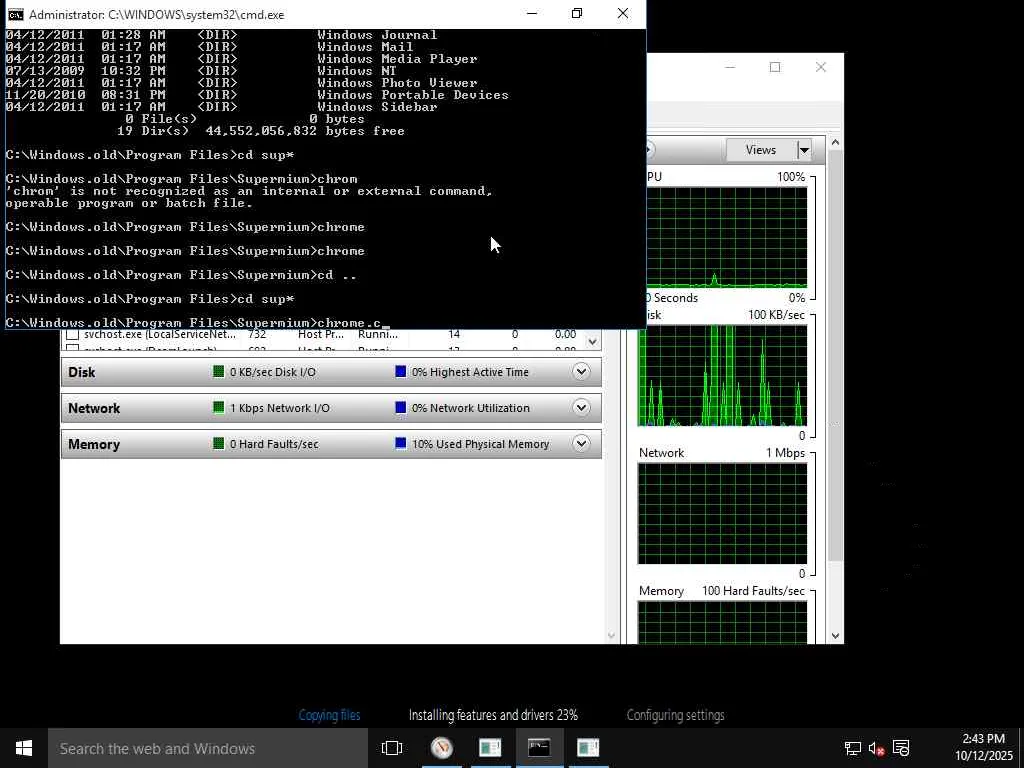This screenshot has width=1024, height=768.
Task: Click the graph pane scroll-down arrow
Action: click(x=835, y=635)
